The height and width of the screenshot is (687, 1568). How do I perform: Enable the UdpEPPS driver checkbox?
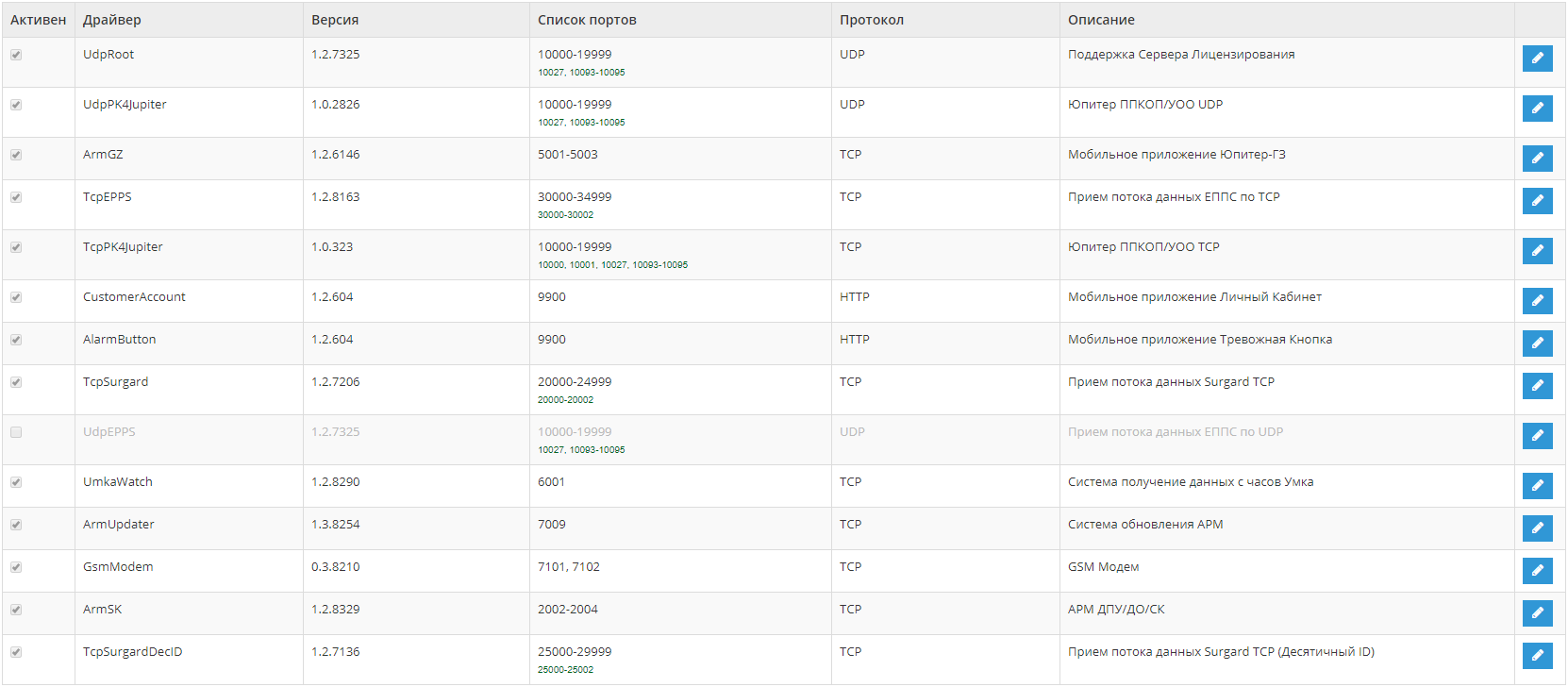coord(16,432)
